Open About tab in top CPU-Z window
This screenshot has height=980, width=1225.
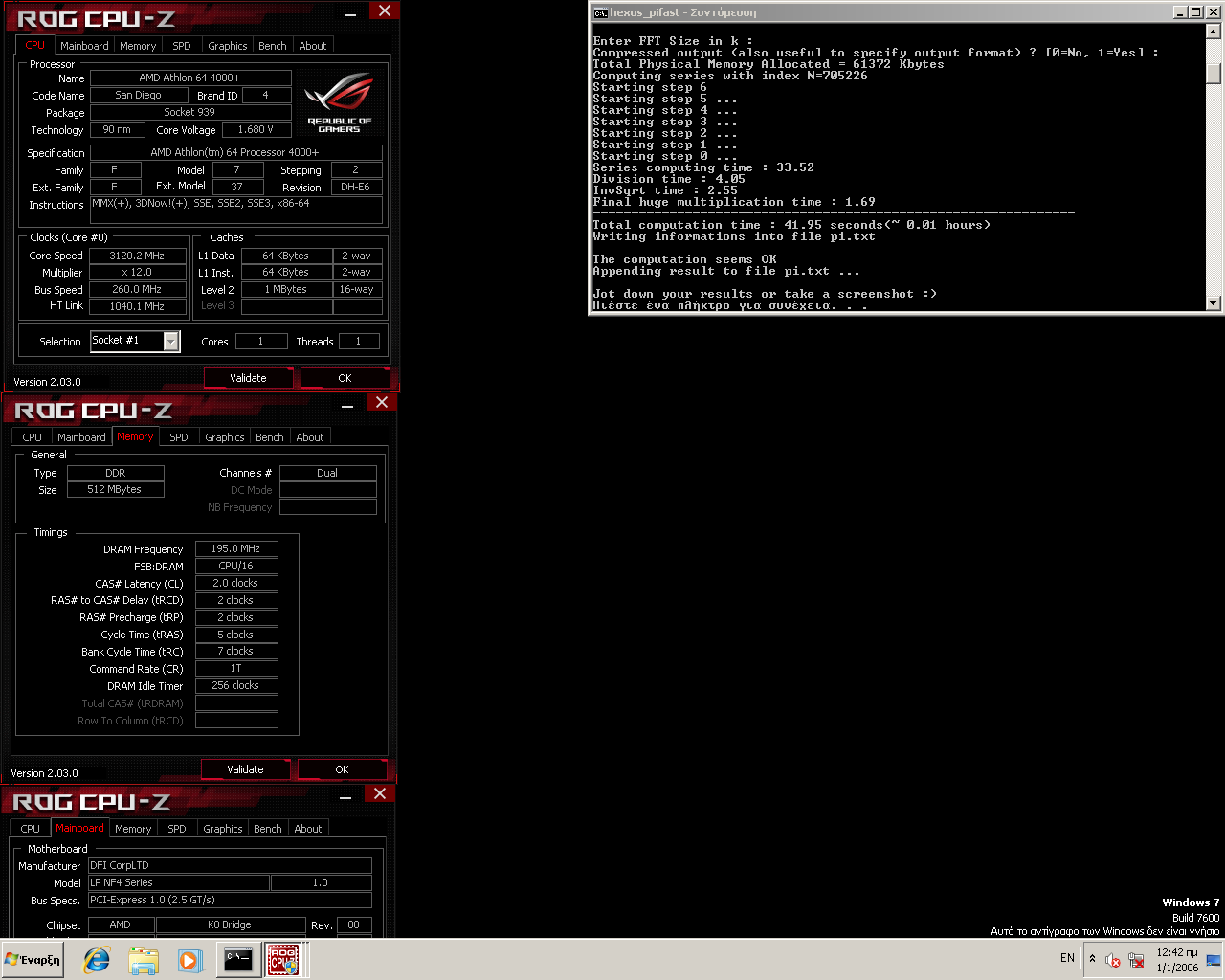[313, 46]
